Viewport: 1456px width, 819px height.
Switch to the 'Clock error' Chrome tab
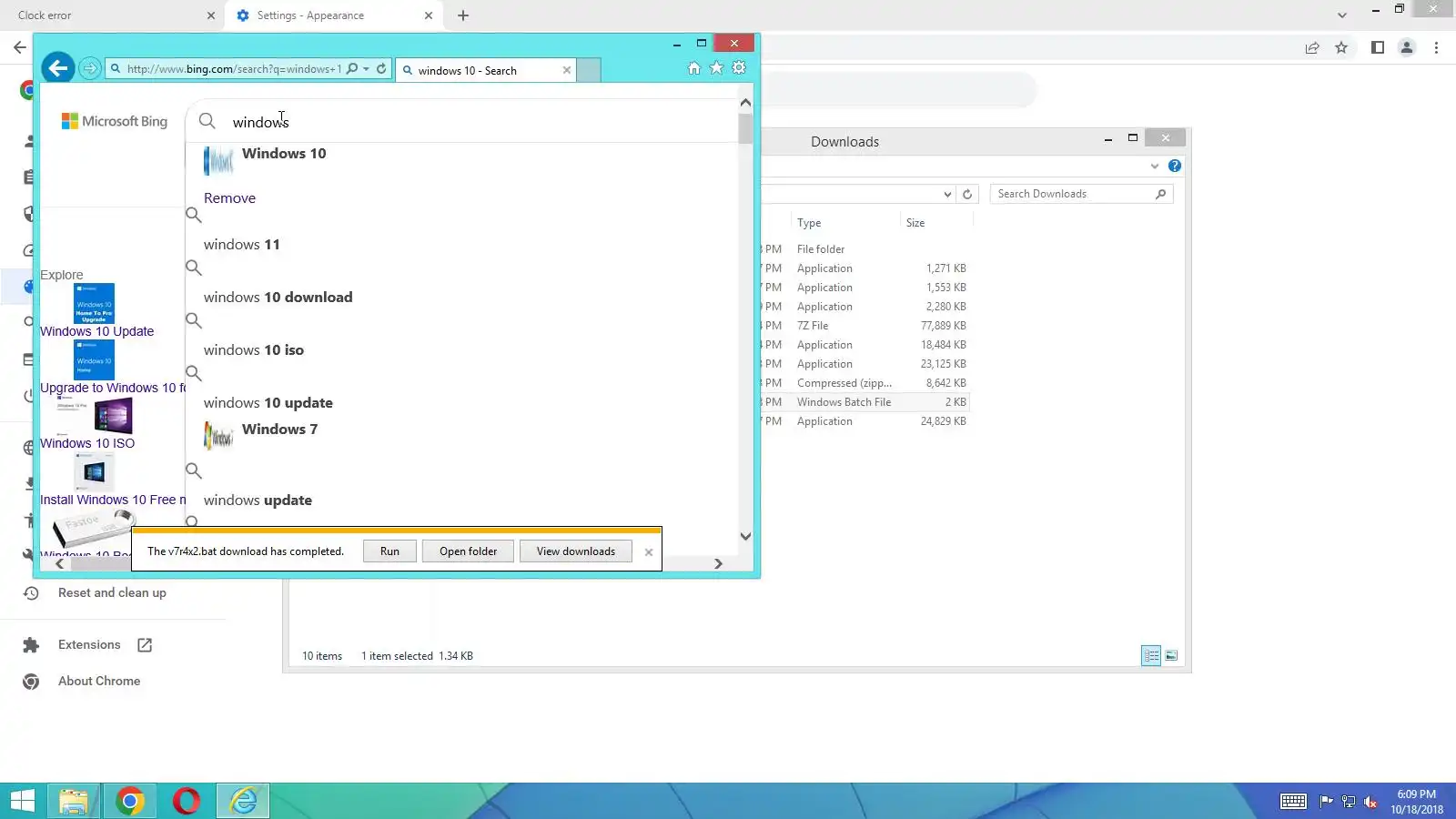111,15
